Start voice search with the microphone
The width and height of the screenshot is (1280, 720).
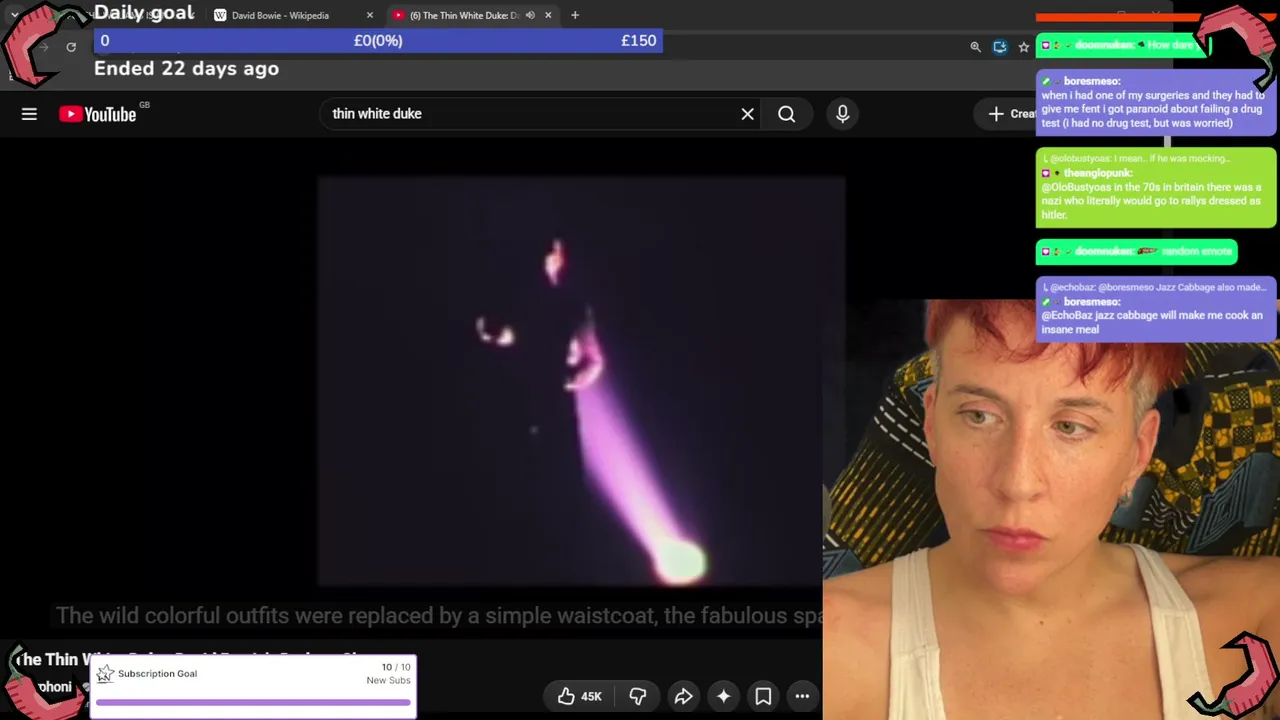843,114
